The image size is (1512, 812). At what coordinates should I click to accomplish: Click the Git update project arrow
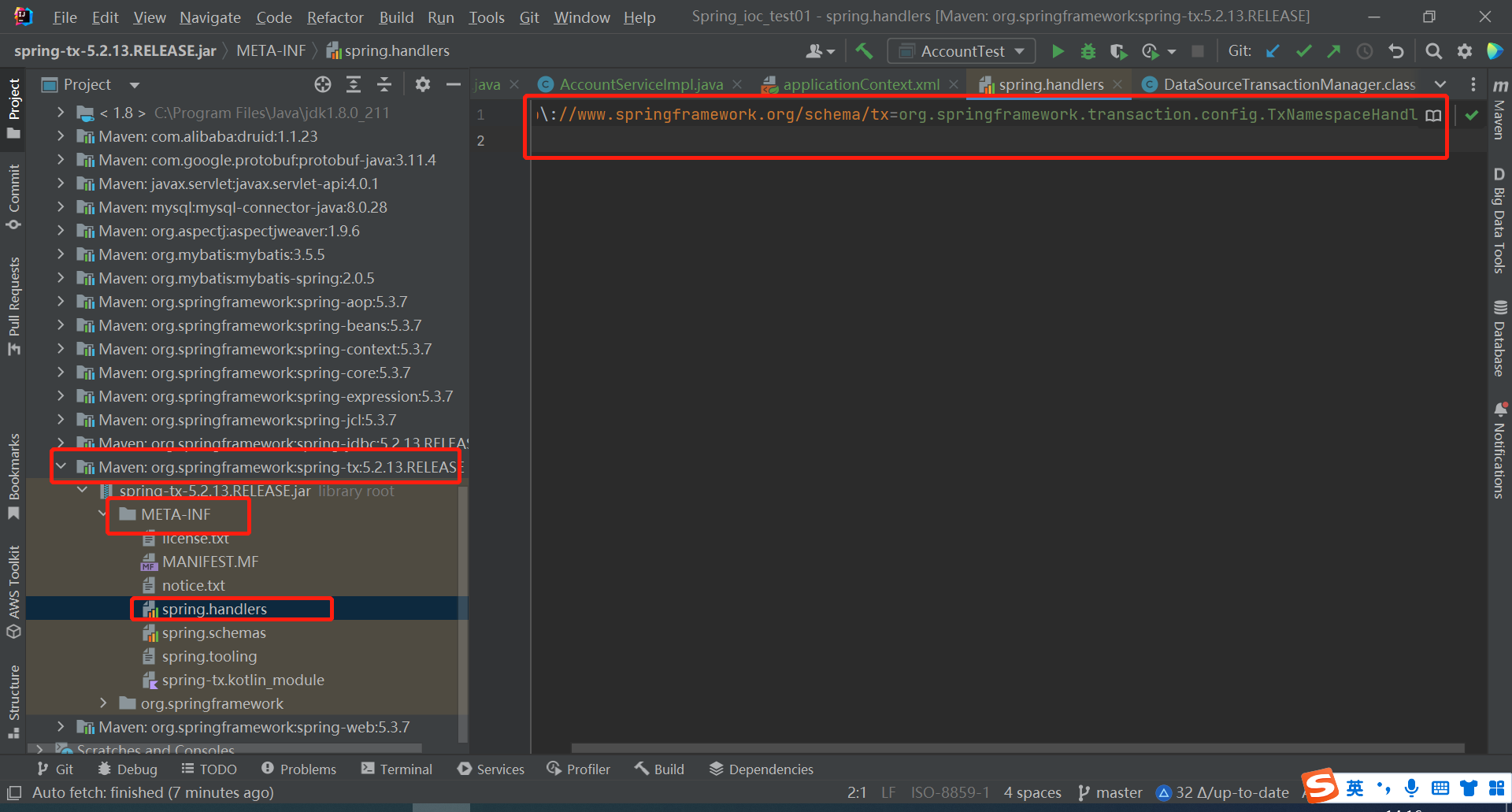(1273, 51)
